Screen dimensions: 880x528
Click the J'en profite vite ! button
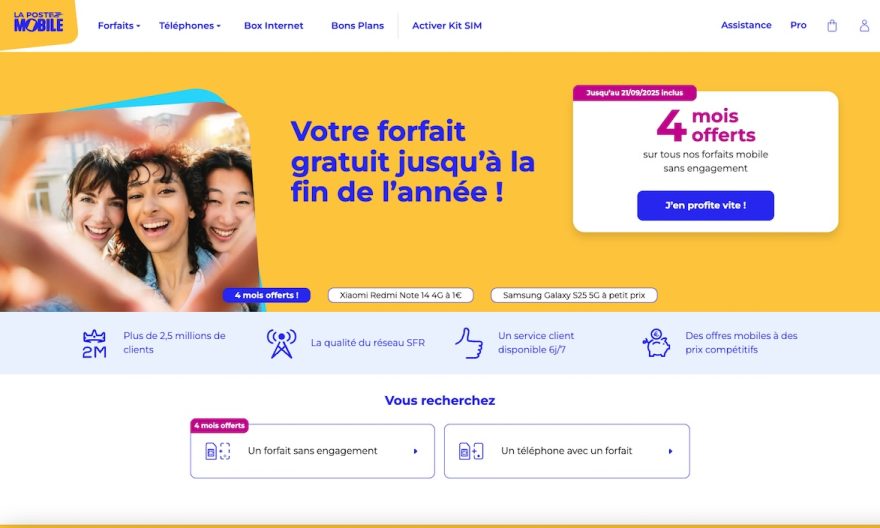click(x=705, y=205)
